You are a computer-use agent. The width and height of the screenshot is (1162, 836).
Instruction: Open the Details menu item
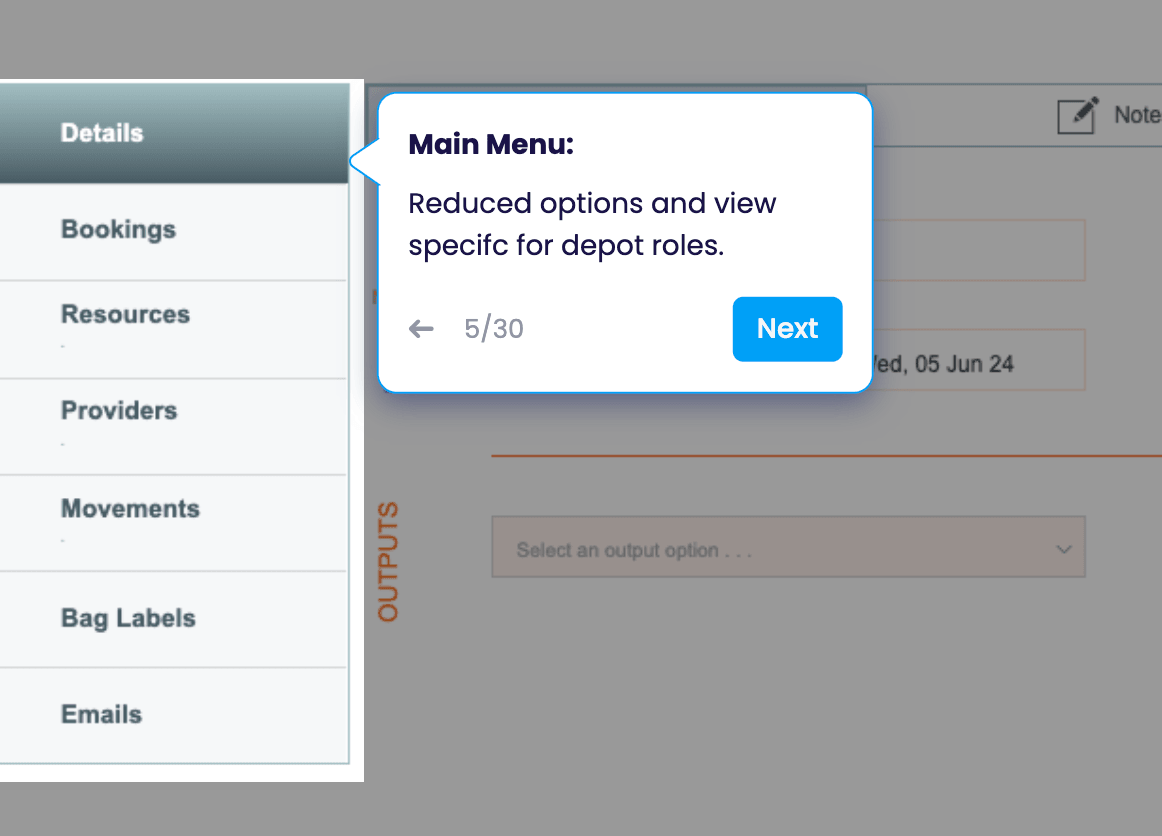coord(102,133)
